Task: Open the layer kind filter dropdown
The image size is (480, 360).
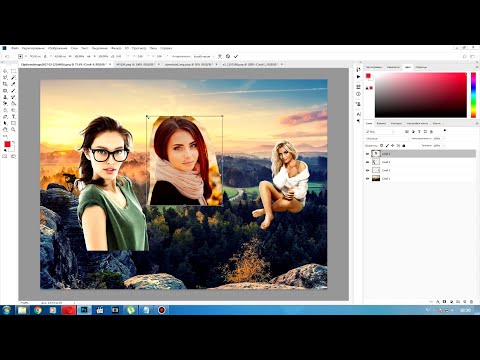Action: [380, 132]
